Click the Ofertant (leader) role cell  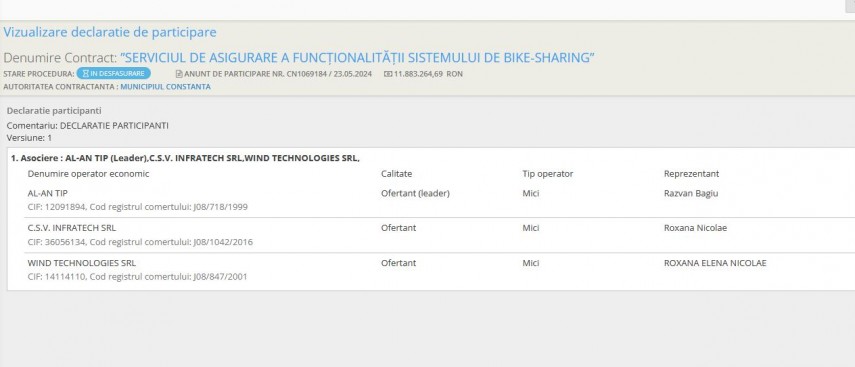click(x=416, y=194)
